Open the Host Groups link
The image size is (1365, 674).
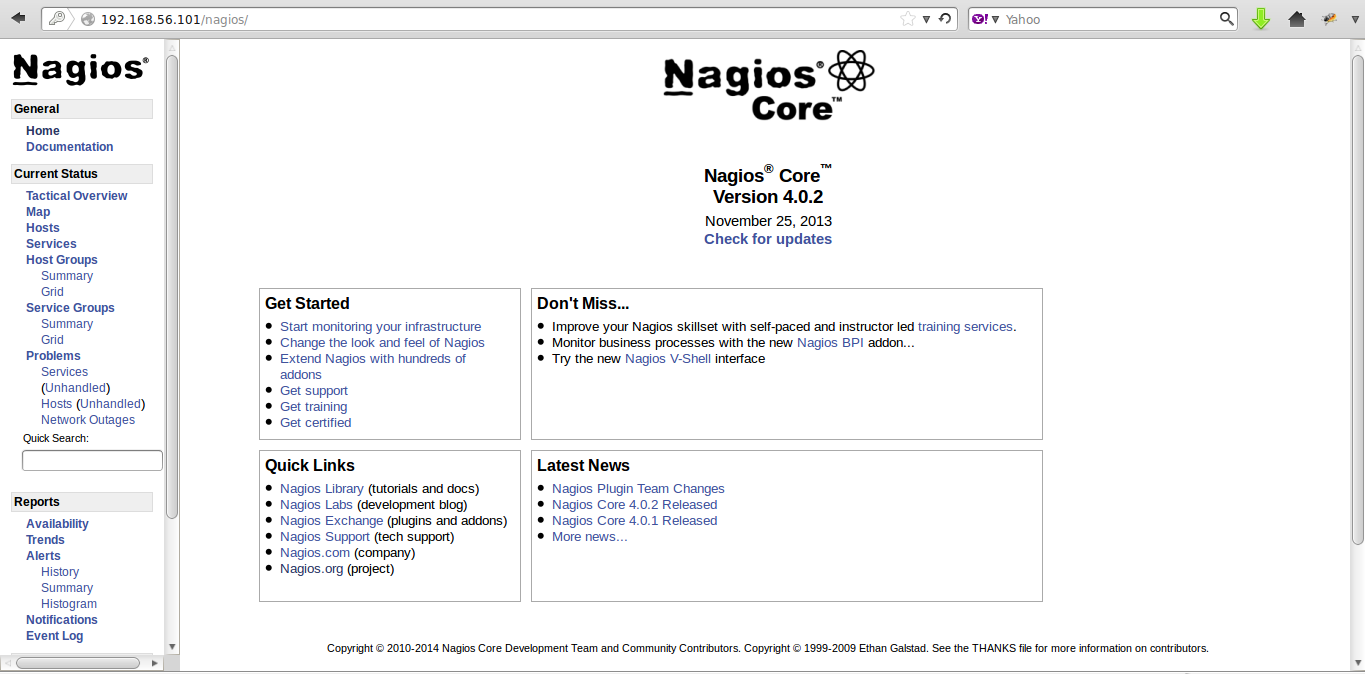click(62, 260)
